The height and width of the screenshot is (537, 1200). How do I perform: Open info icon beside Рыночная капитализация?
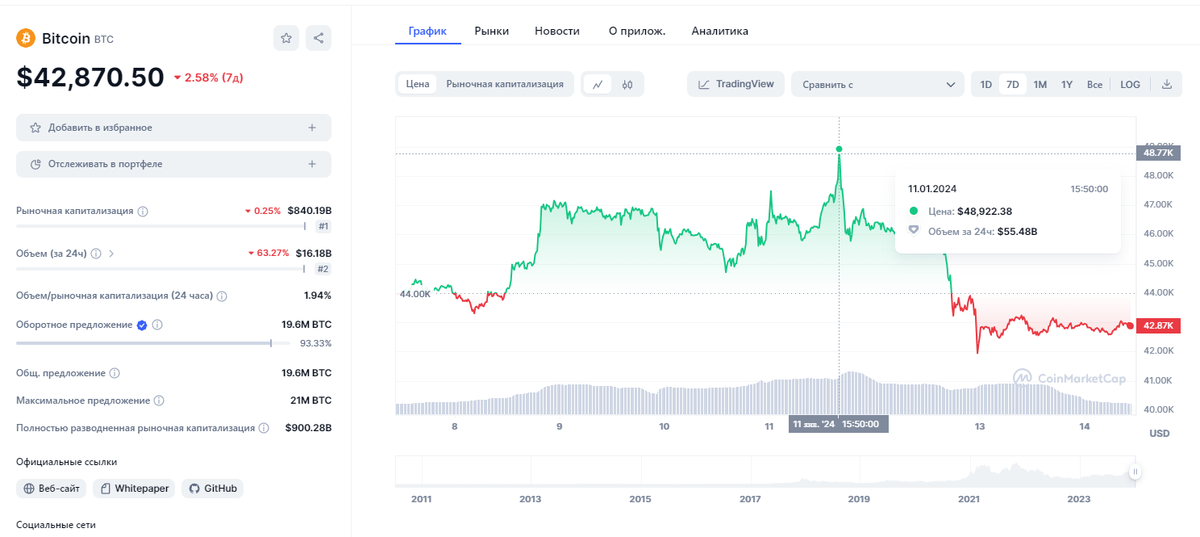[x=143, y=212]
